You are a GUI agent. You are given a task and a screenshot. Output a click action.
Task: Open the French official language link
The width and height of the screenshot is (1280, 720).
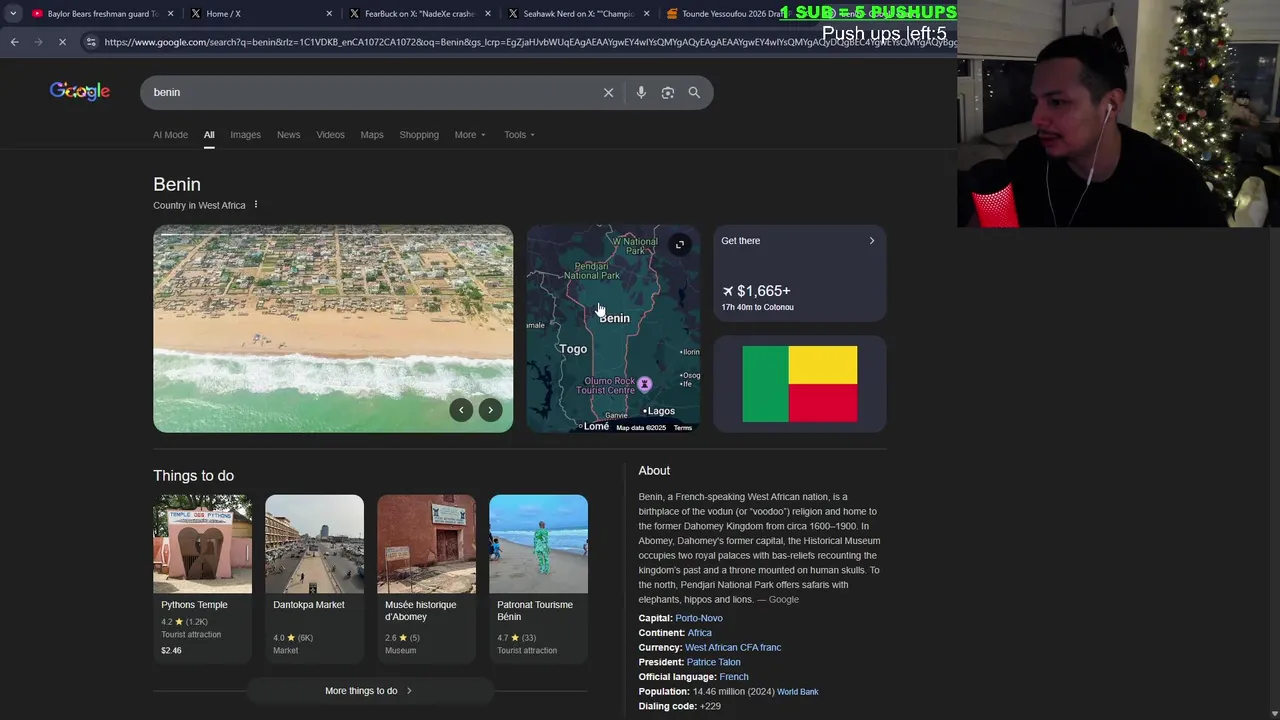(x=734, y=677)
